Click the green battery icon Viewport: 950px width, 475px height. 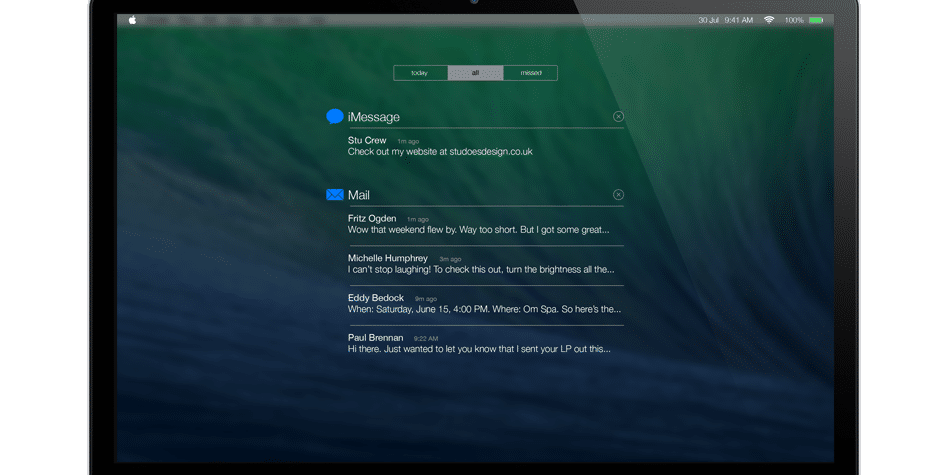pos(816,20)
